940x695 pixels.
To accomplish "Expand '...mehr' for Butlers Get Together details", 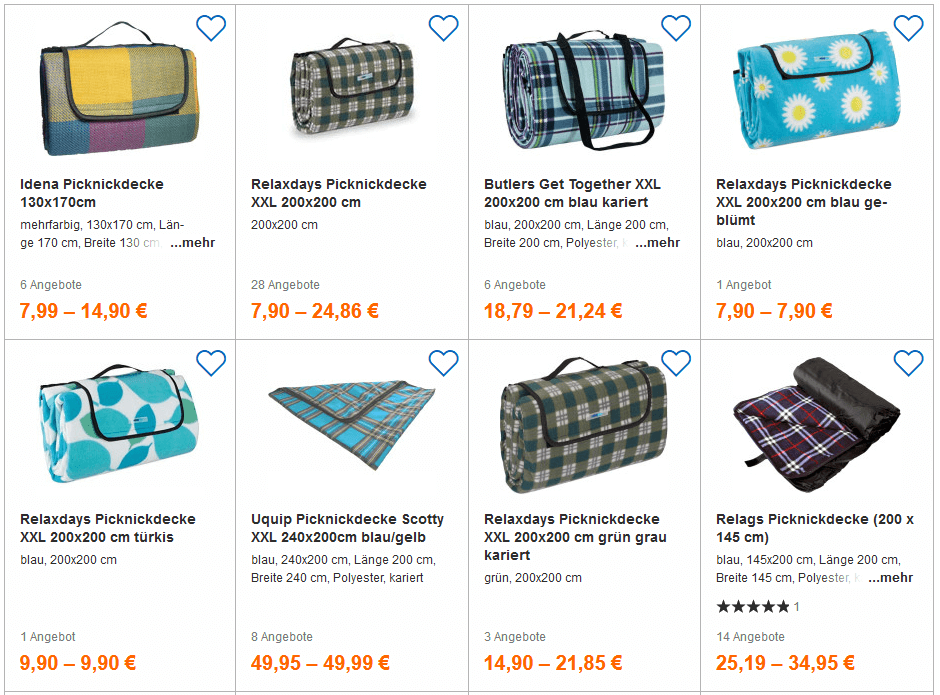I will pyautogui.click(x=657, y=243).
